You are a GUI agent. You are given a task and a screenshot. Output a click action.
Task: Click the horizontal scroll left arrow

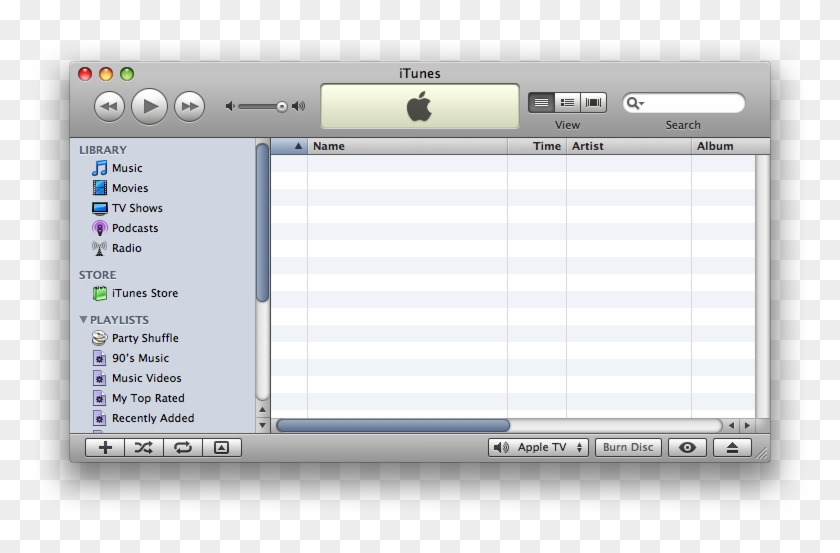731,425
